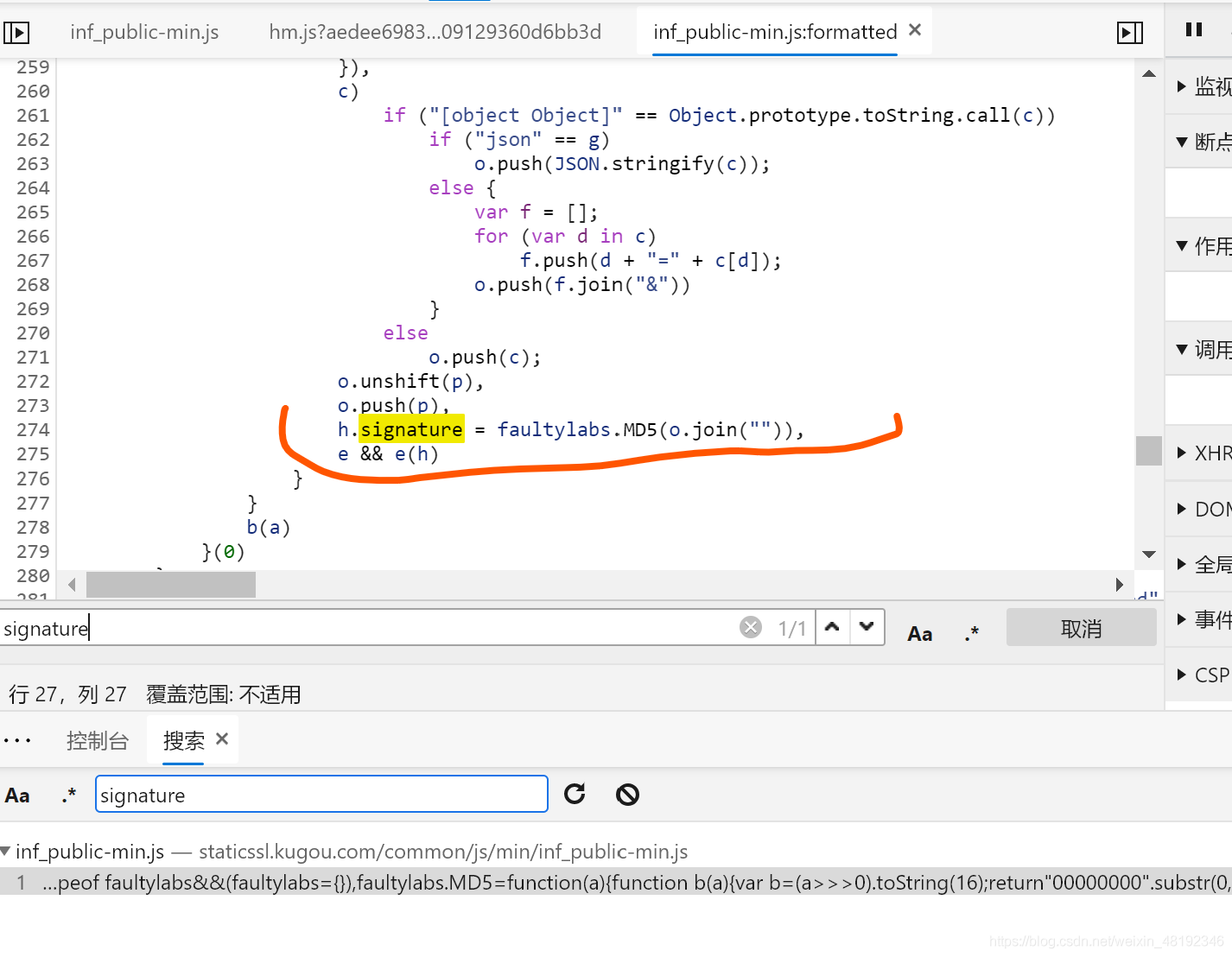Toggle match case in global search
The width and height of the screenshot is (1232, 957).
tap(17, 795)
